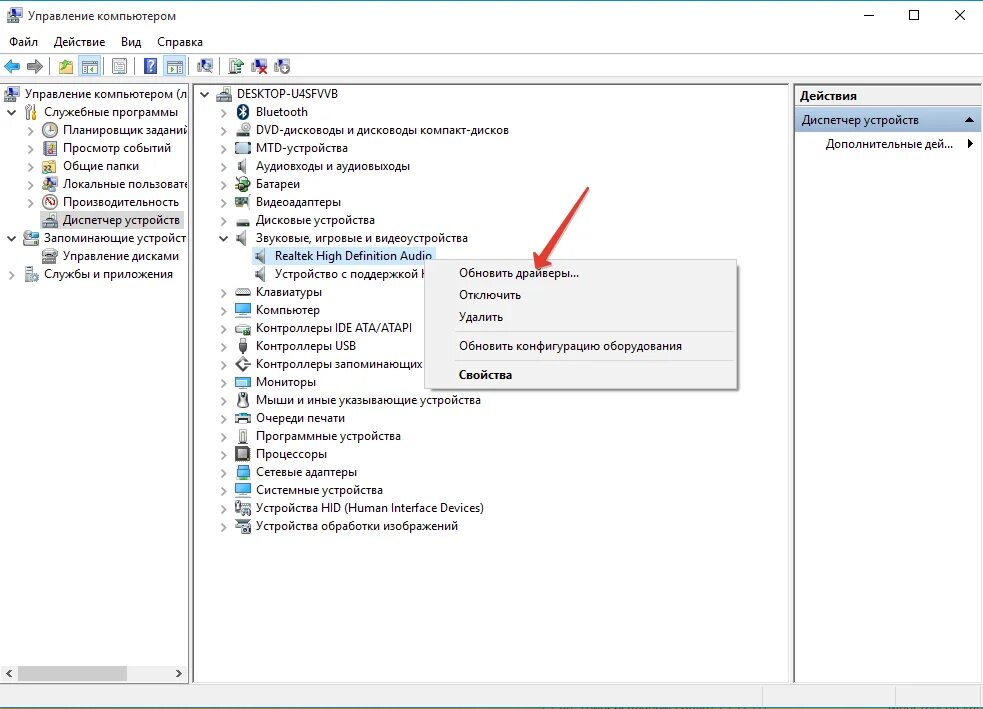Click left pane horizontal scrollbar right arrow
The image size is (983, 709).
click(x=179, y=673)
